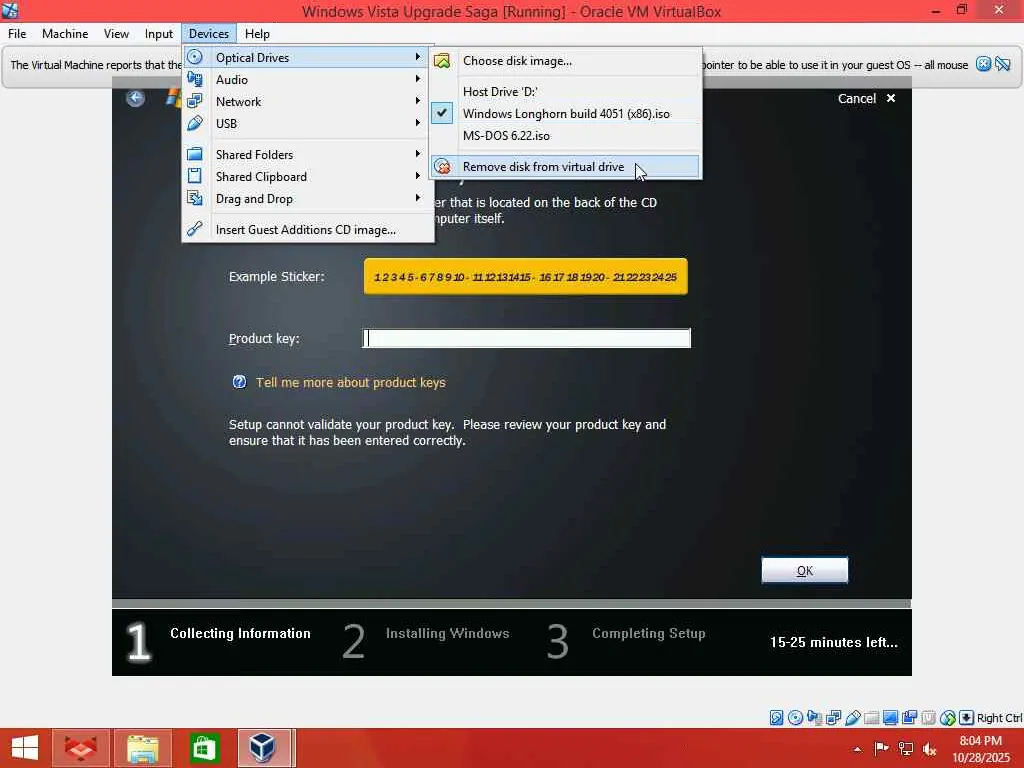
Task: Click the optical disc icon beside Optical Drives
Action: [195, 57]
